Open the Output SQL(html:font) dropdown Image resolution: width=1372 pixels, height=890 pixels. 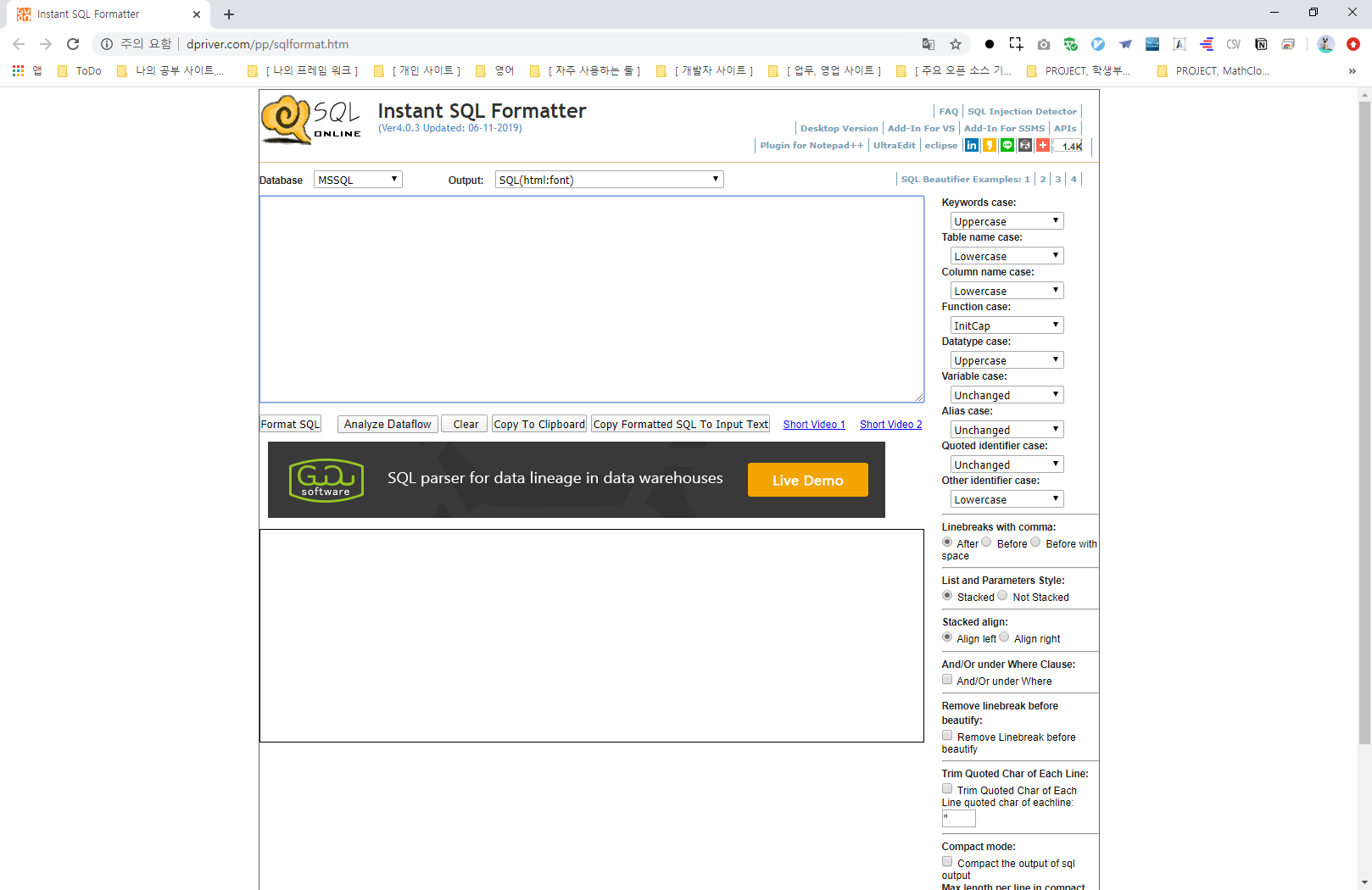(x=609, y=180)
